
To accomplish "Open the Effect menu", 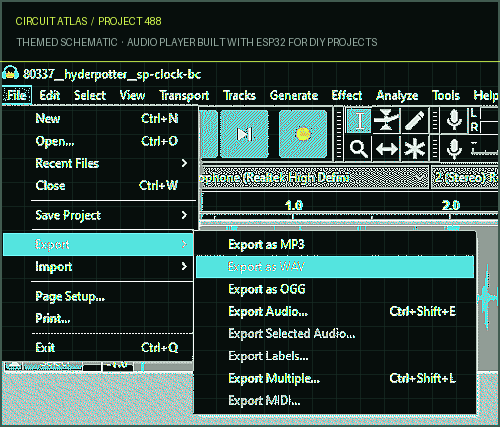I will click(x=347, y=96).
